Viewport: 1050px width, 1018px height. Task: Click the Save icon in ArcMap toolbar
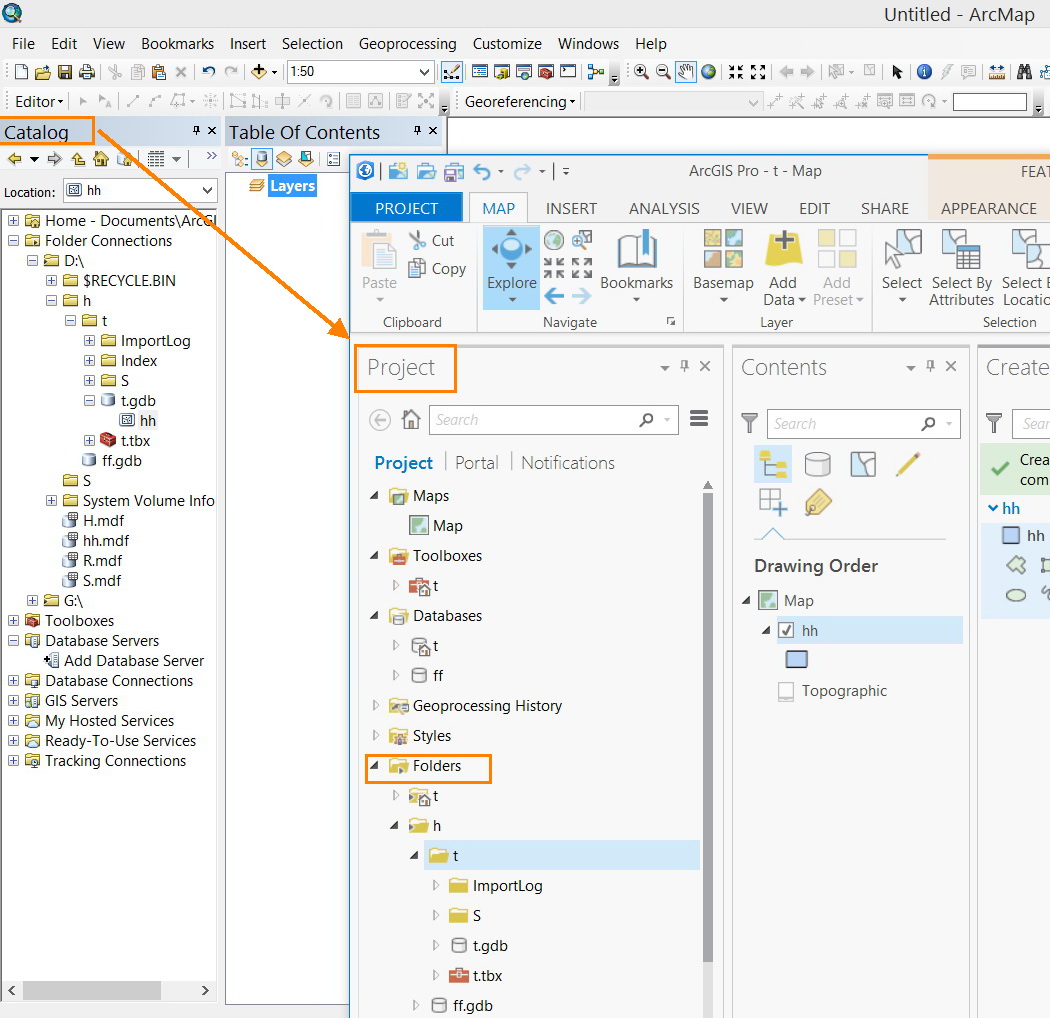[65, 72]
